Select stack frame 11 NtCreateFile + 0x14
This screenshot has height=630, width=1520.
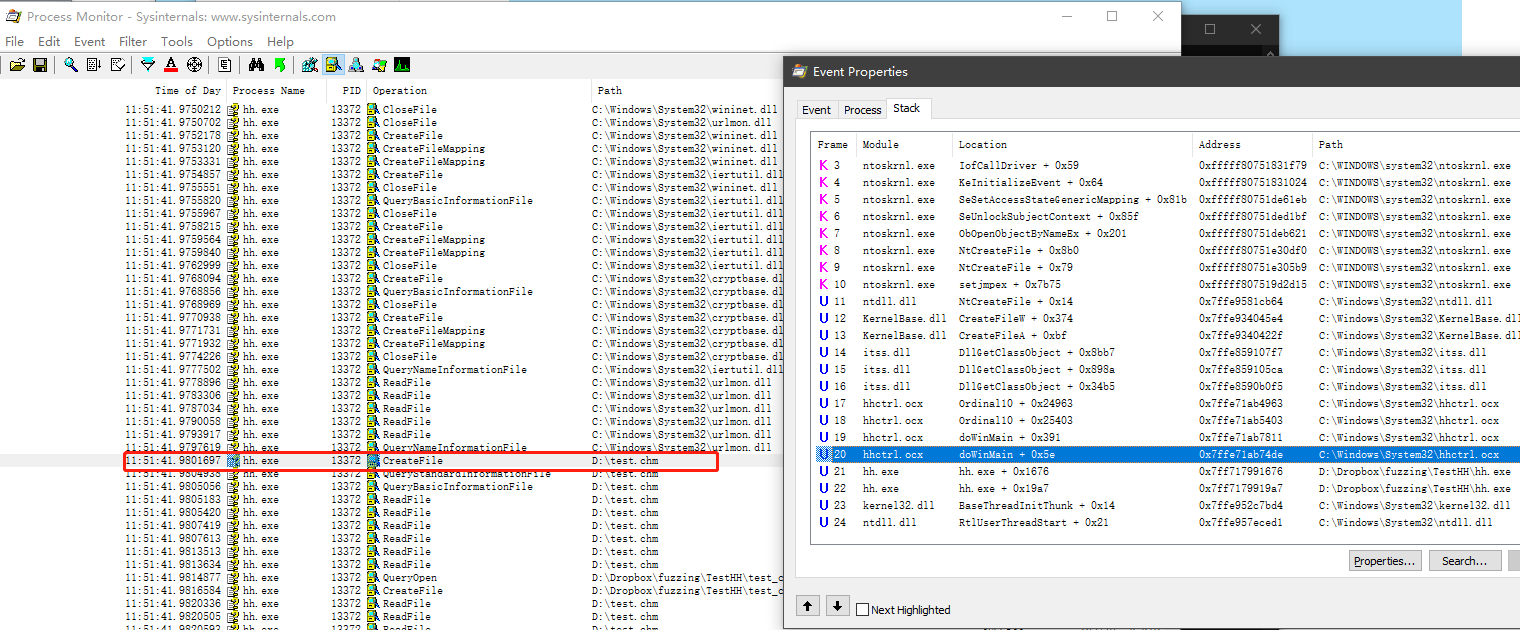coord(1165,302)
